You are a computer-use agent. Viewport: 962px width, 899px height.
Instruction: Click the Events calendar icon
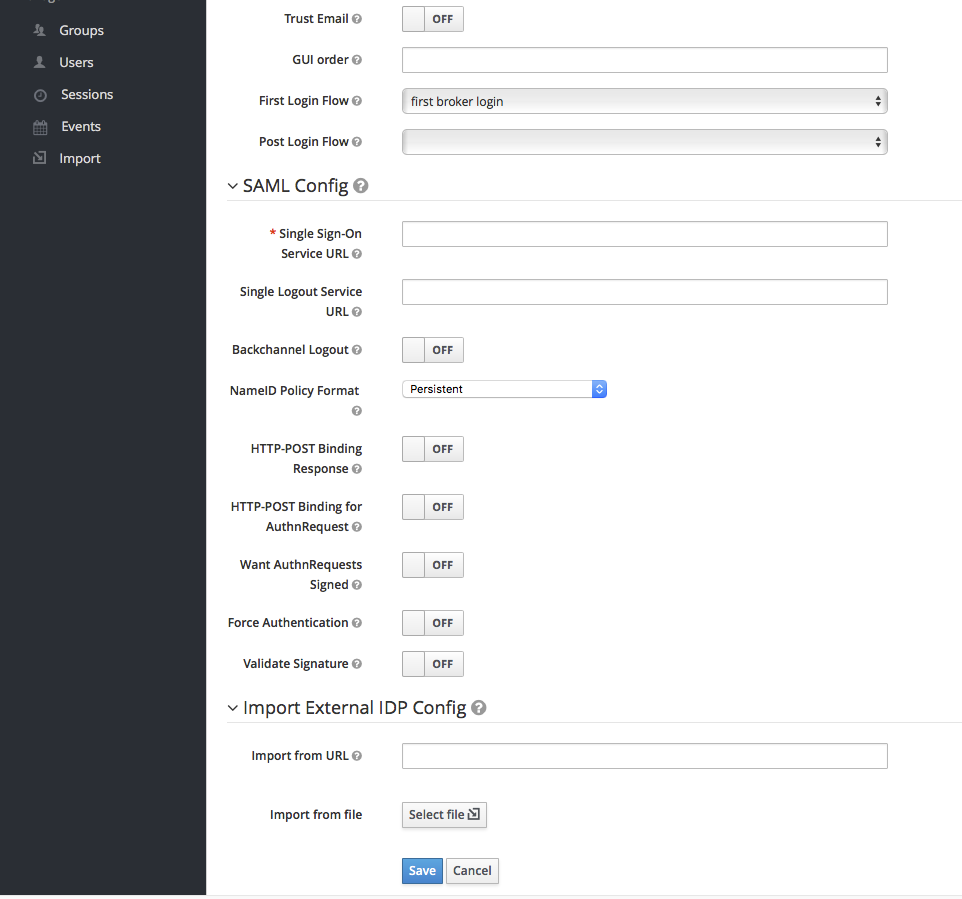[x=40, y=127]
